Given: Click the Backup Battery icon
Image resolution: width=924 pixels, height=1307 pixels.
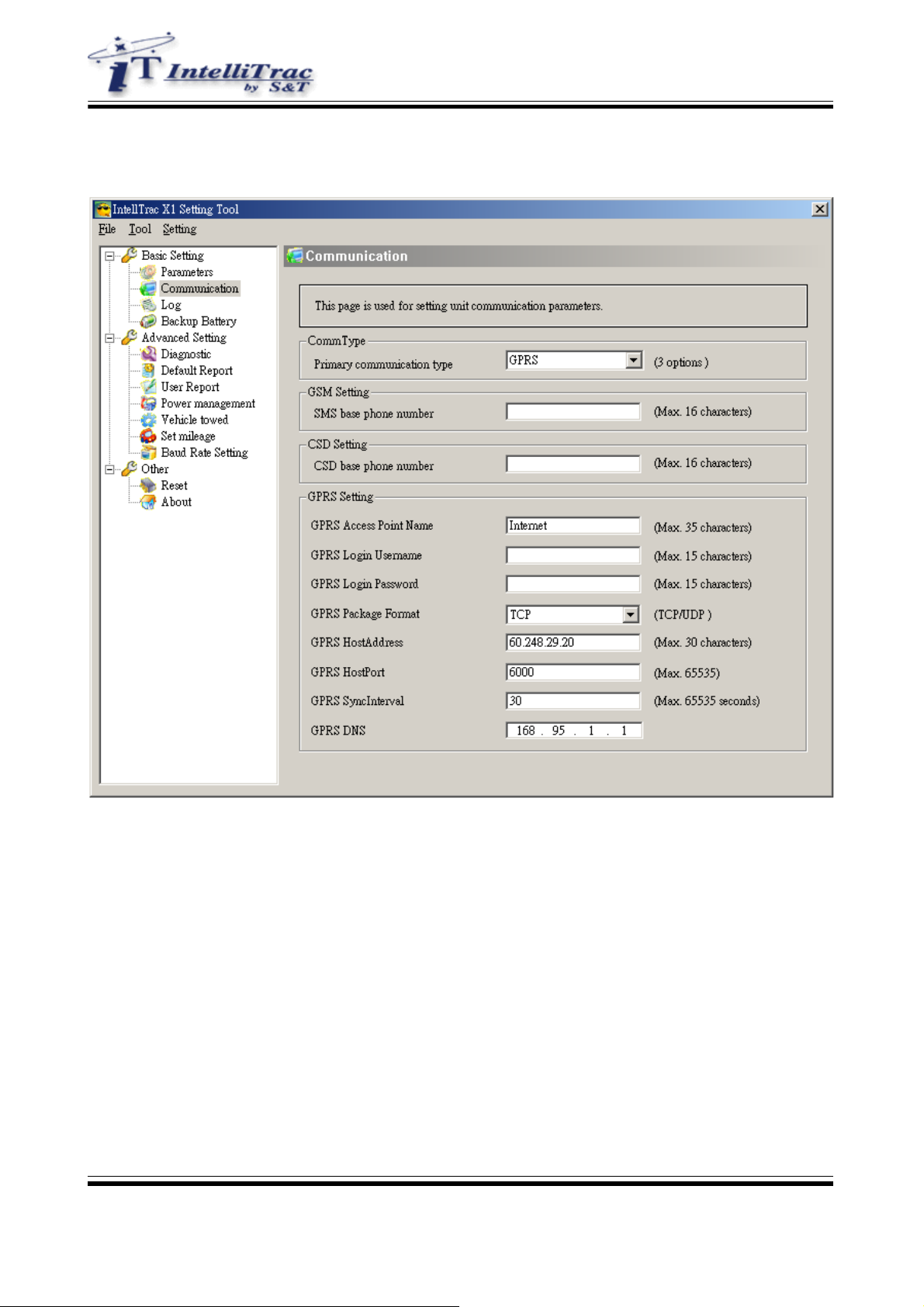Looking at the screenshot, I should 148,321.
